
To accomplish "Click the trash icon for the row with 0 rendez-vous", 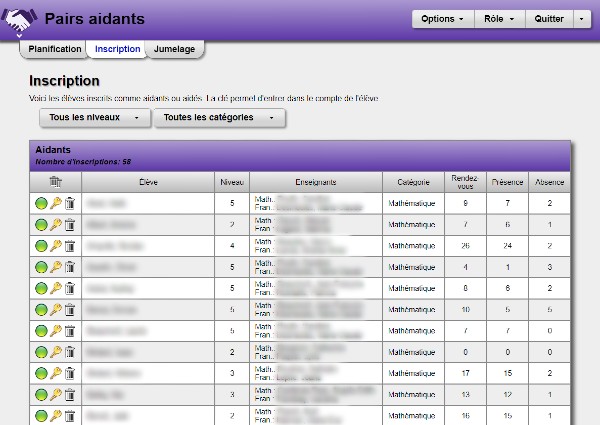I will click(70, 351).
